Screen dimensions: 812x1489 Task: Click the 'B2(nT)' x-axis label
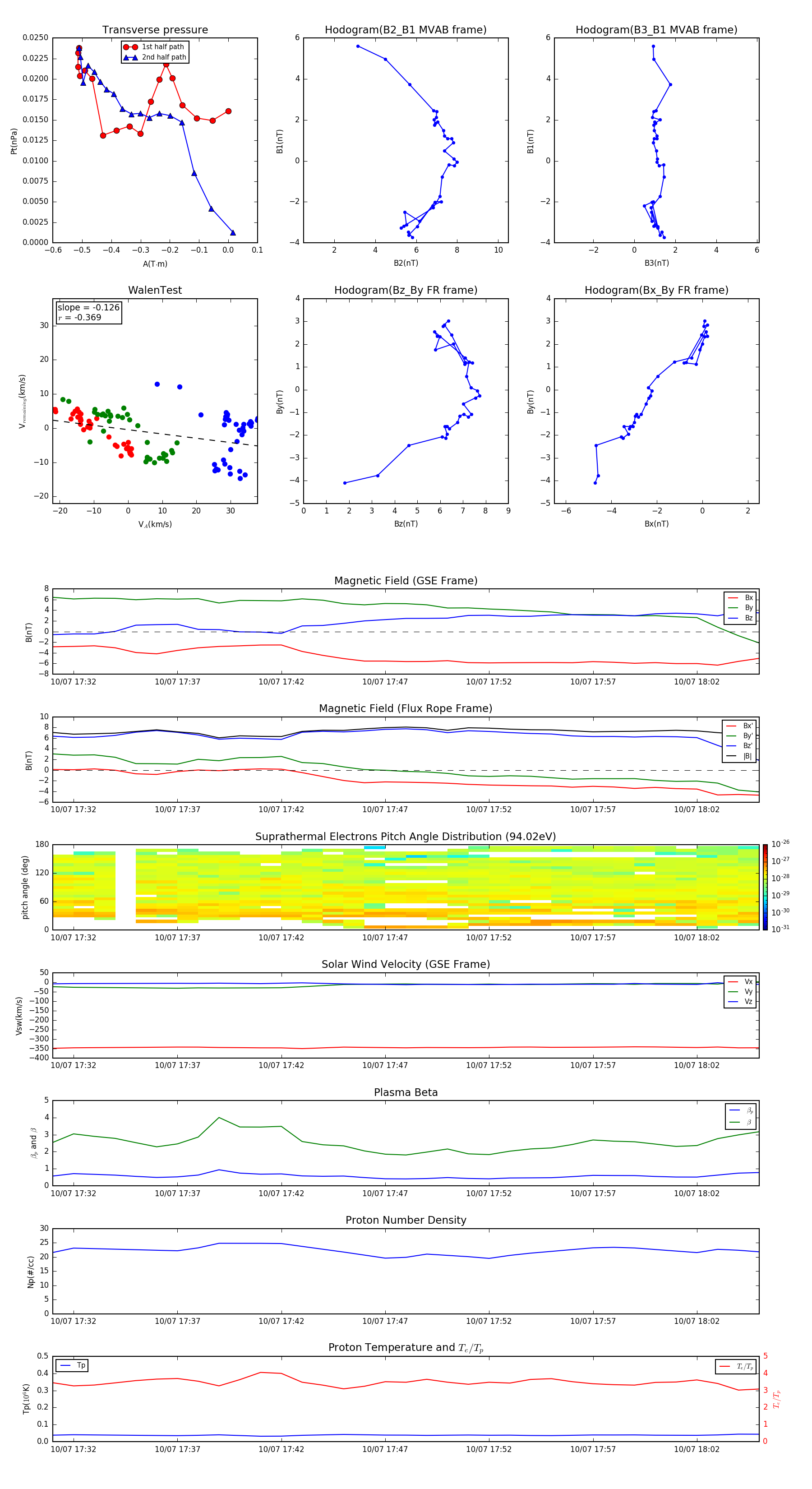[406, 263]
